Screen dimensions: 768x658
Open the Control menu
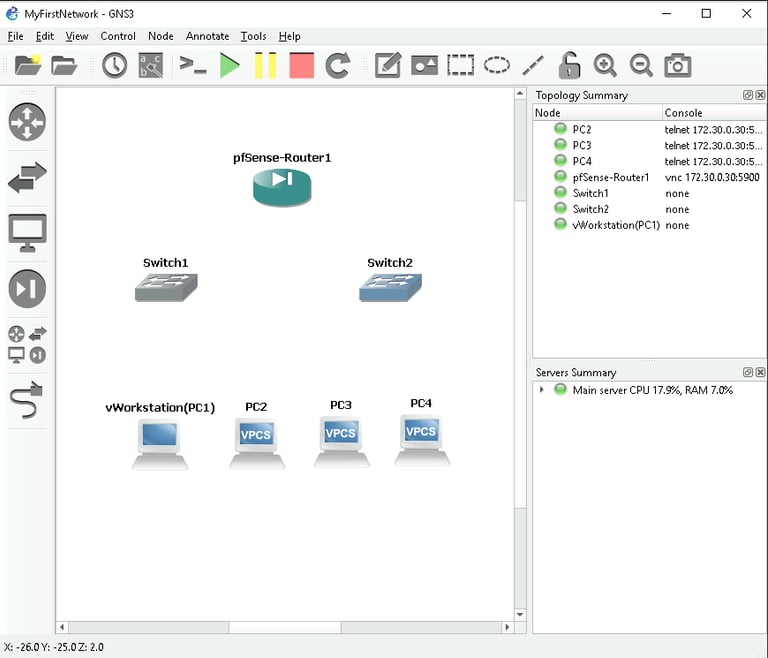[x=118, y=36]
